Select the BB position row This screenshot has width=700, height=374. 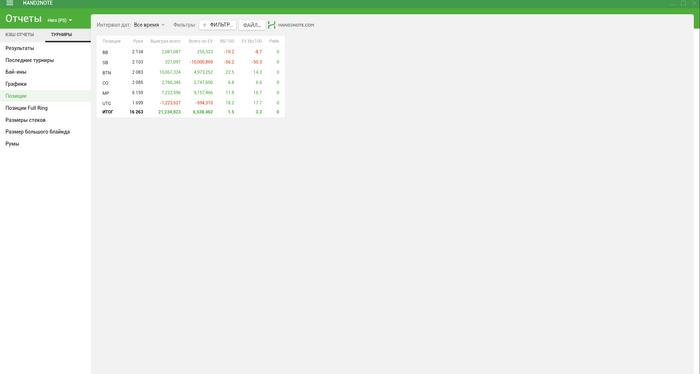(x=191, y=52)
